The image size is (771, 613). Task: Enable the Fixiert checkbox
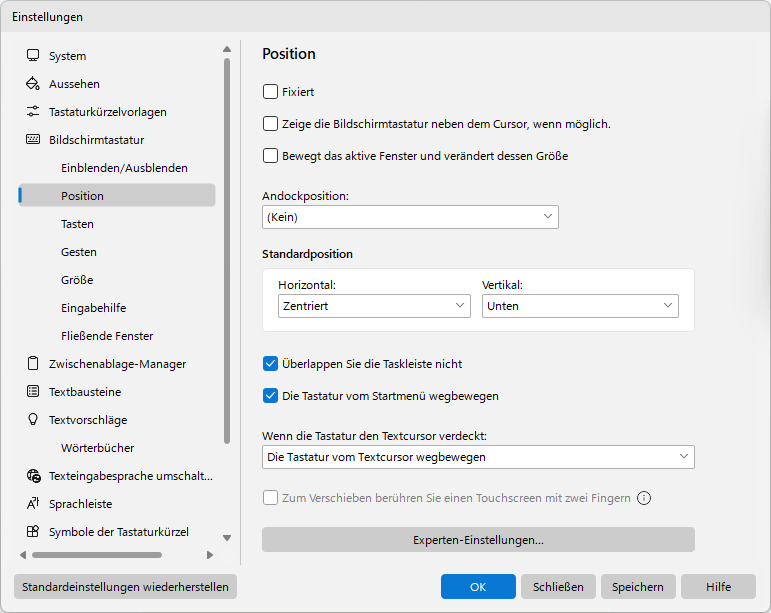270,92
